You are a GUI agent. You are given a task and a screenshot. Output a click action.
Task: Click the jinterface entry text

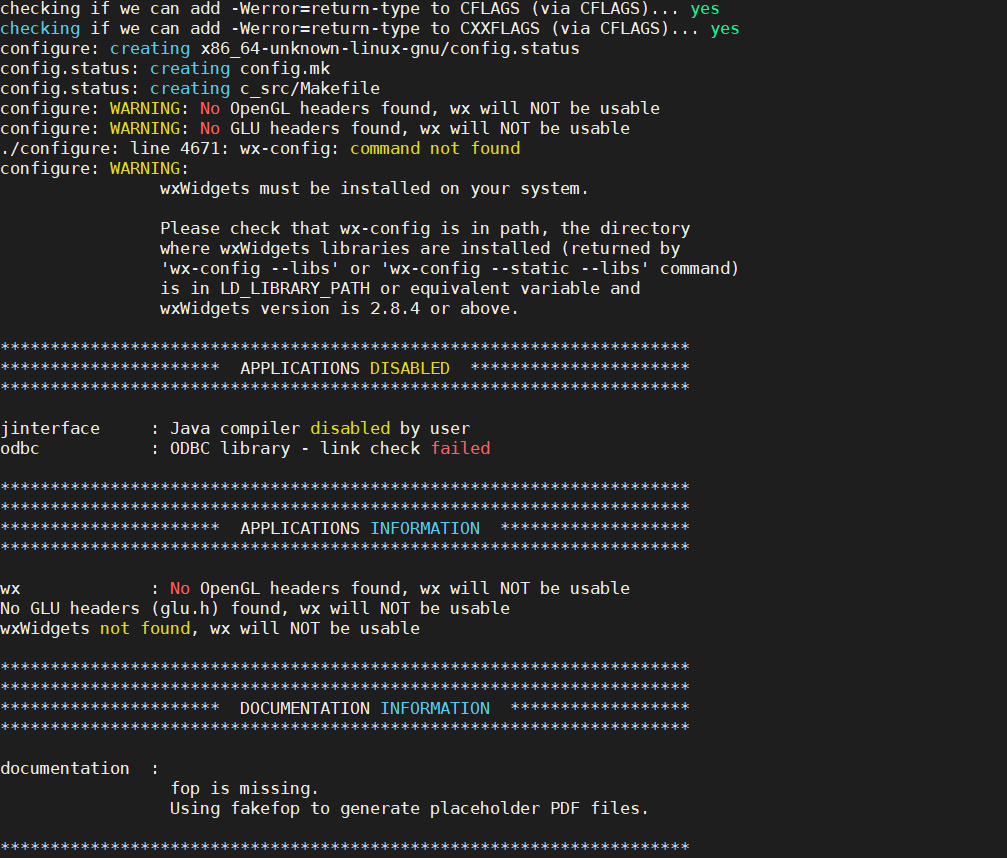(x=50, y=428)
